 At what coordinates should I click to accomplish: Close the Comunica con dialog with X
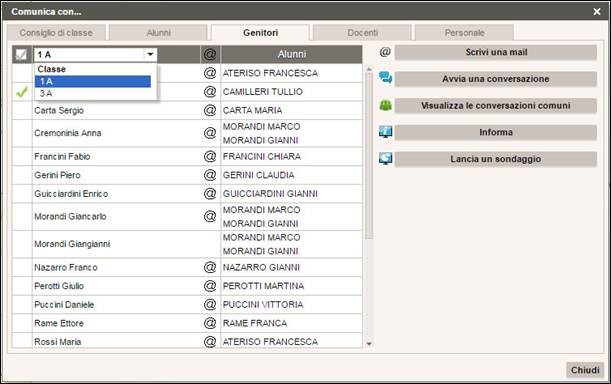click(x=597, y=12)
